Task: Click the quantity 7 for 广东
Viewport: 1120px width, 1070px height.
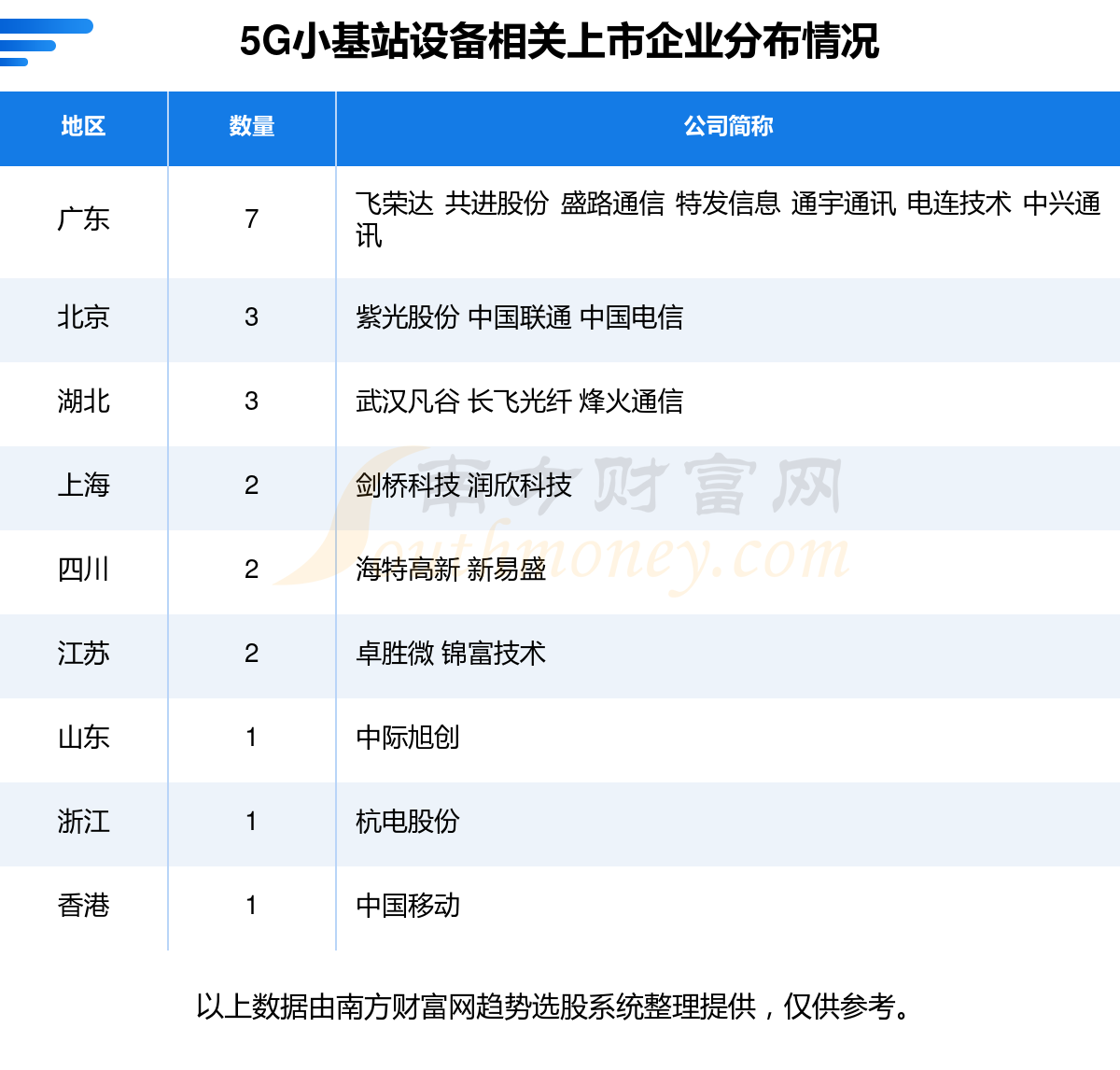Action: (x=251, y=219)
